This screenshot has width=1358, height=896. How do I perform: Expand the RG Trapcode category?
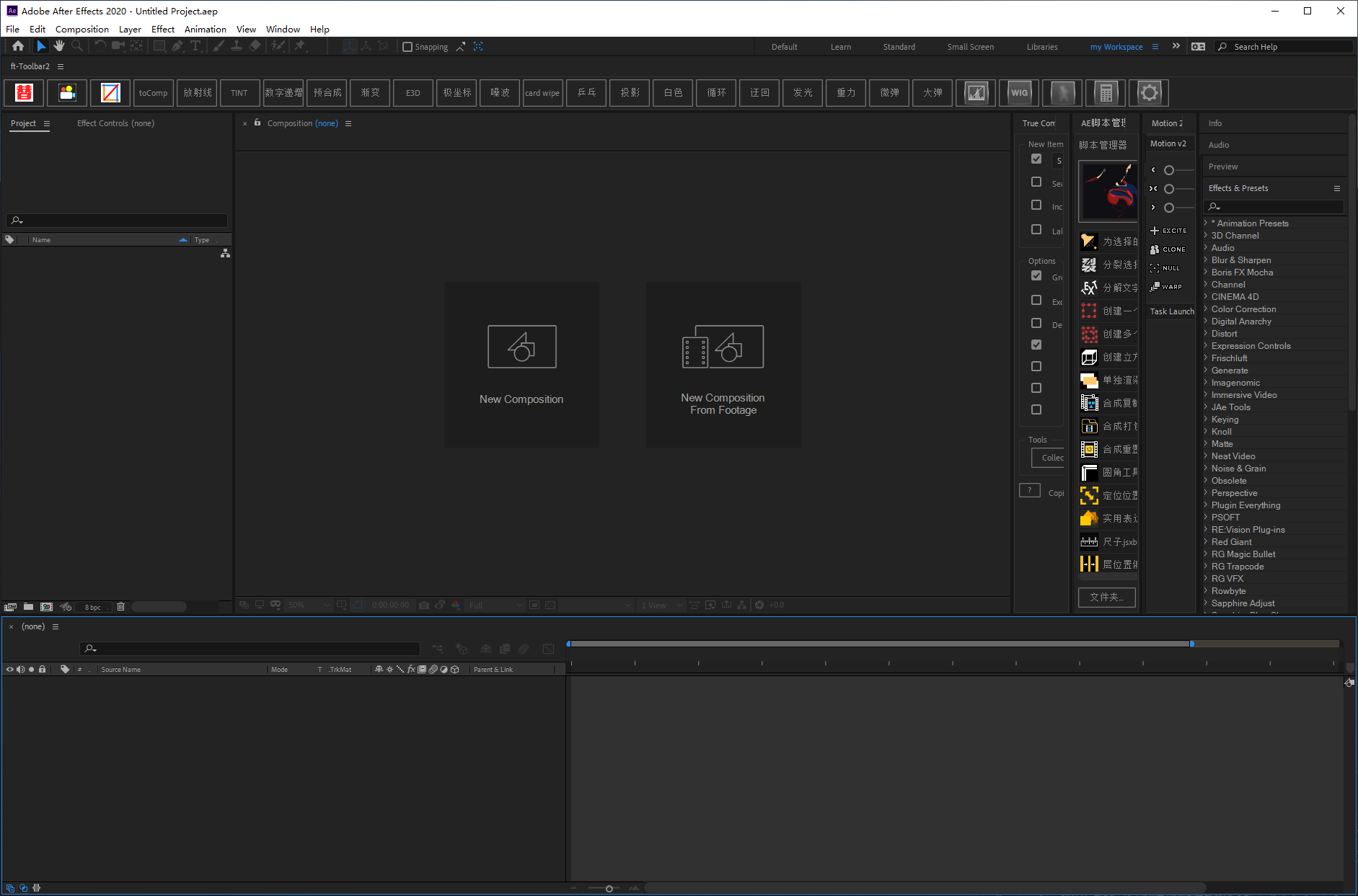coord(1206,567)
